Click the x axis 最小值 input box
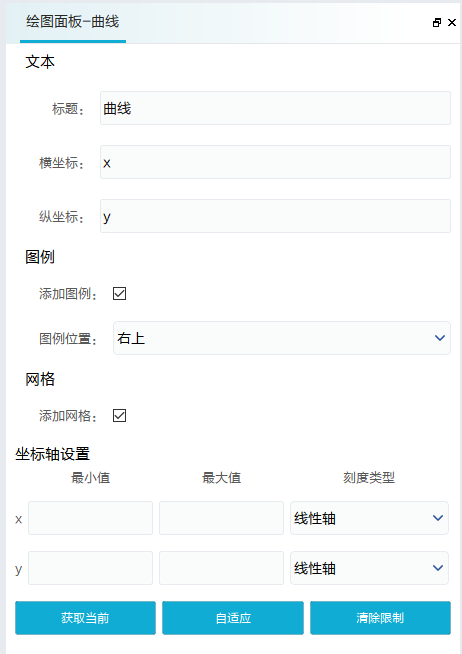Viewport: 462px width, 654px height. tap(90, 518)
